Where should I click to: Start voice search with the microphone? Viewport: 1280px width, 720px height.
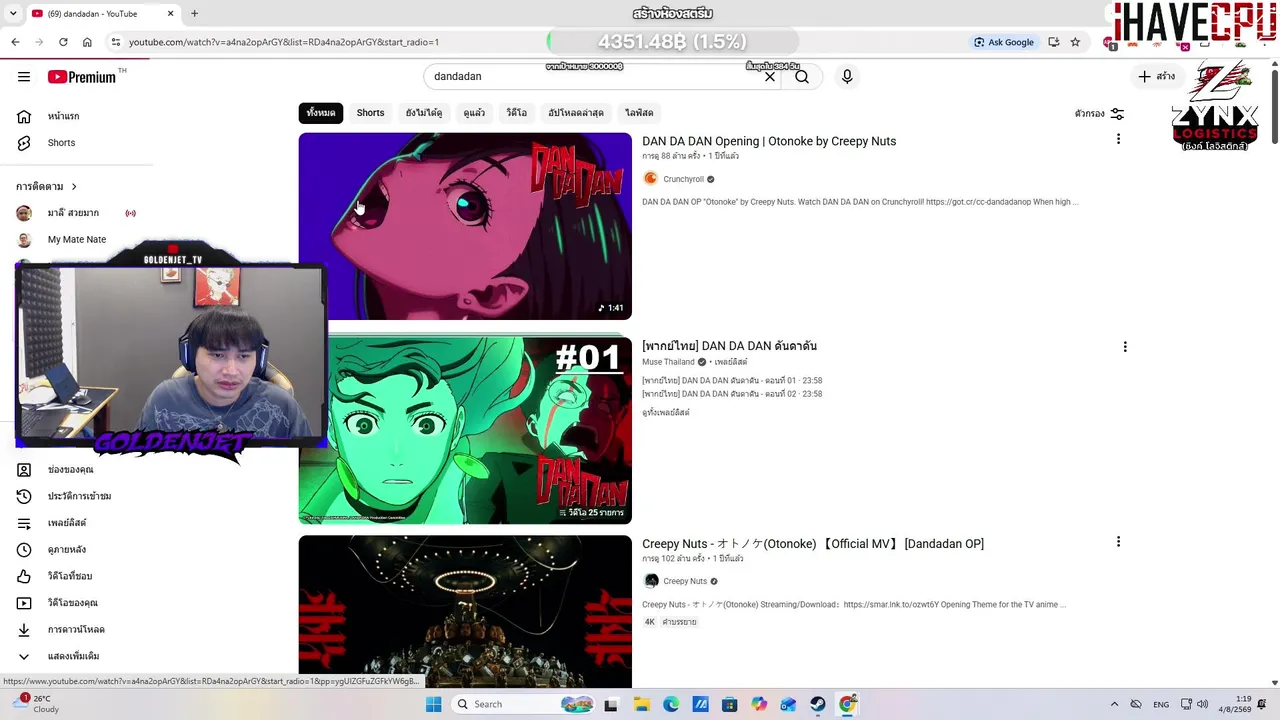[x=847, y=77]
